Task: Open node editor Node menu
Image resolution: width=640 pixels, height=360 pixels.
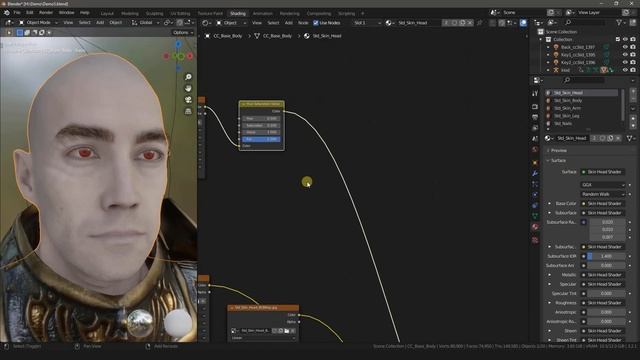Action: point(303,23)
